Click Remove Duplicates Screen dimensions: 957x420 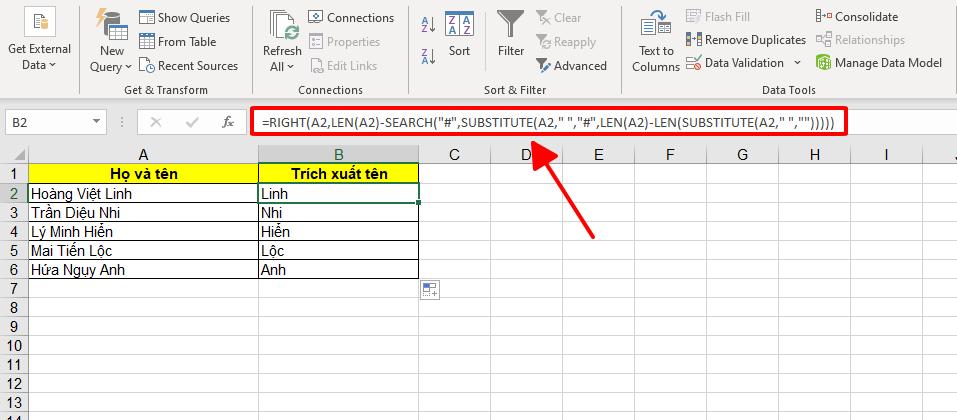point(746,40)
